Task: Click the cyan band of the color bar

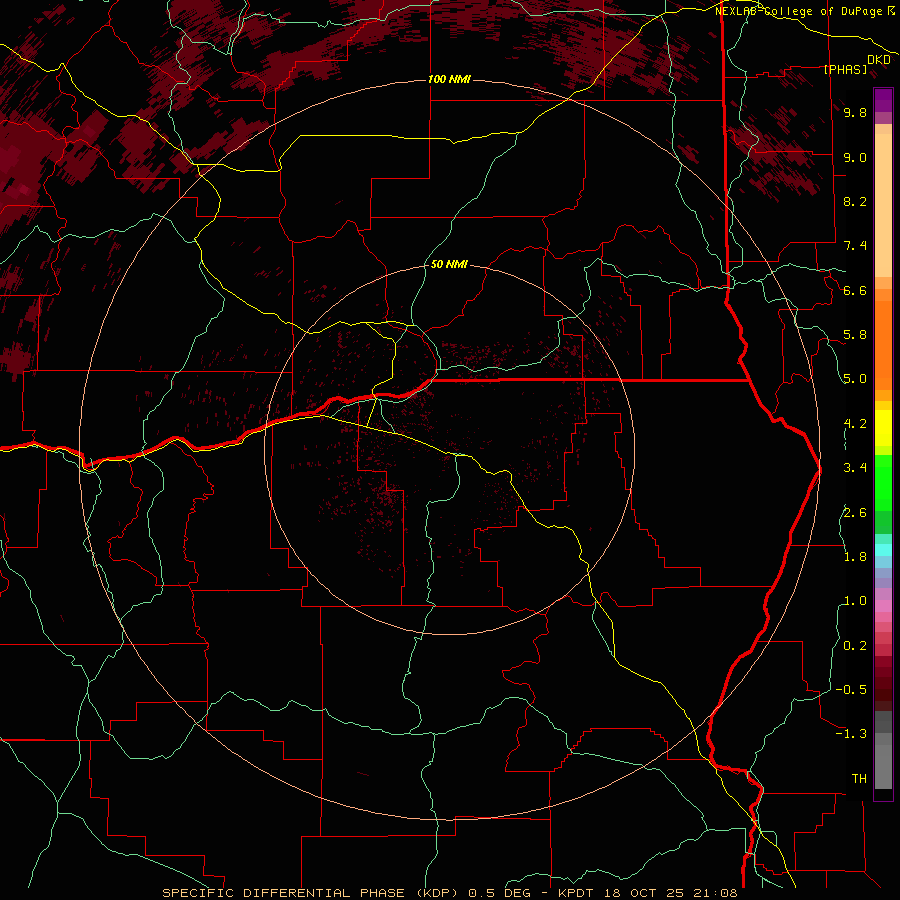Action: [x=883, y=550]
